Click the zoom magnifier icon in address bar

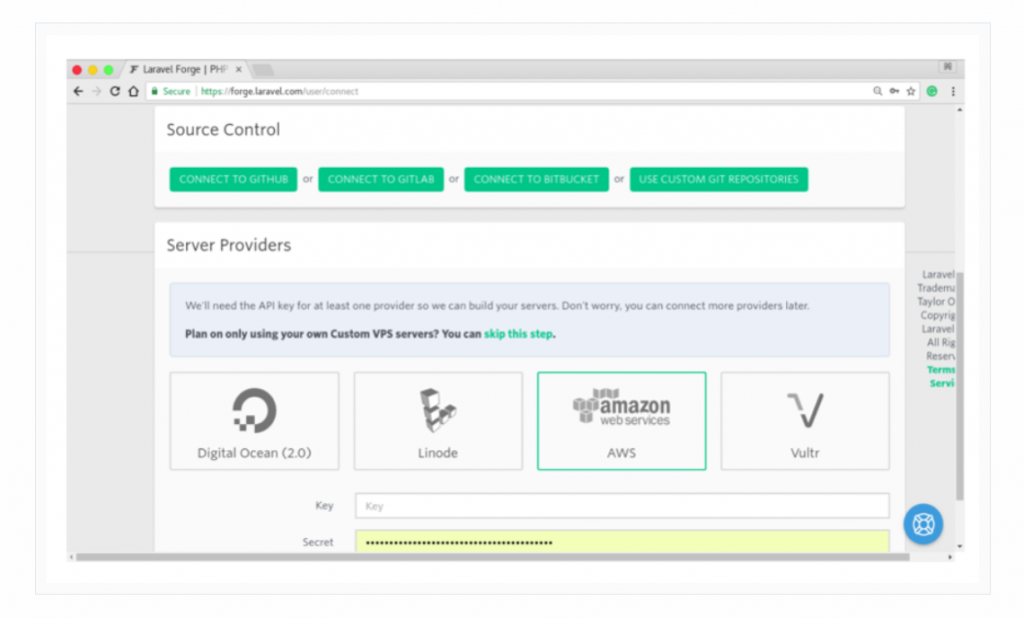(878, 91)
